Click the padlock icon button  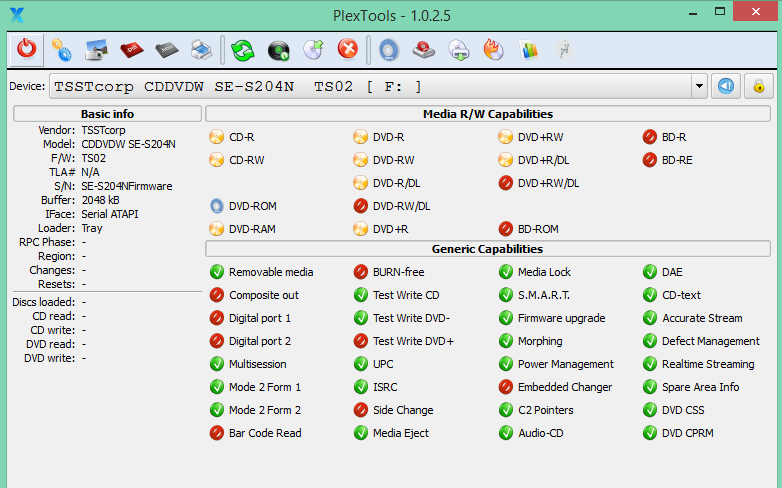(x=759, y=86)
